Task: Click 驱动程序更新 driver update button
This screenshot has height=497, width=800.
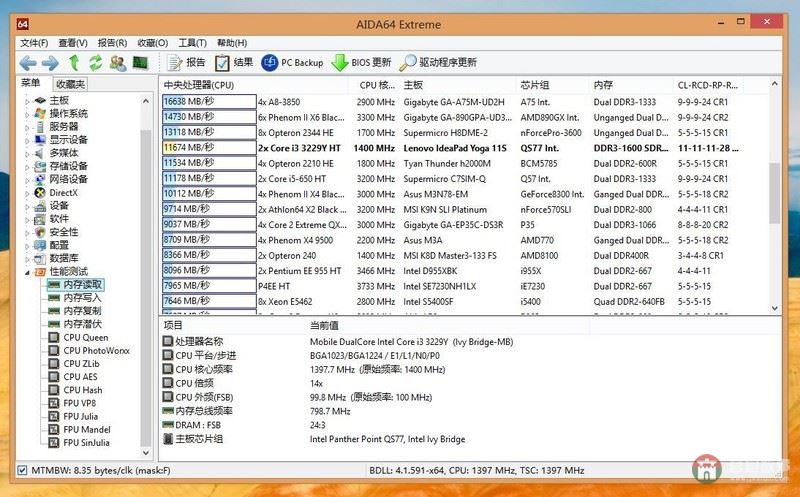Action: click(438, 63)
